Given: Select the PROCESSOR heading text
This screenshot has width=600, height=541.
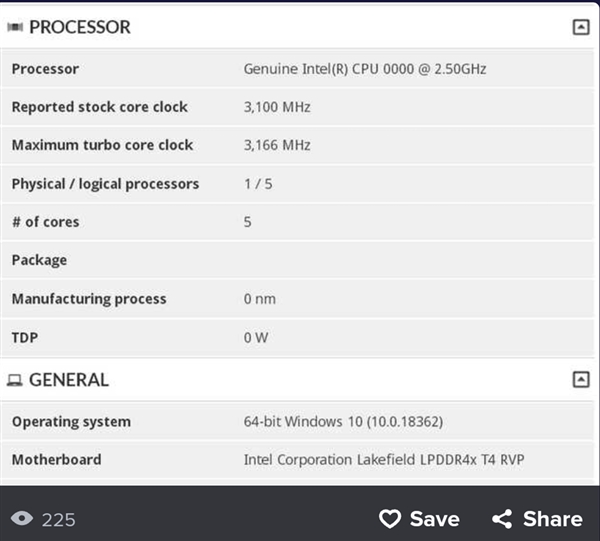Looking at the screenshot, I should pyautogui.click(x=80, y=27).
